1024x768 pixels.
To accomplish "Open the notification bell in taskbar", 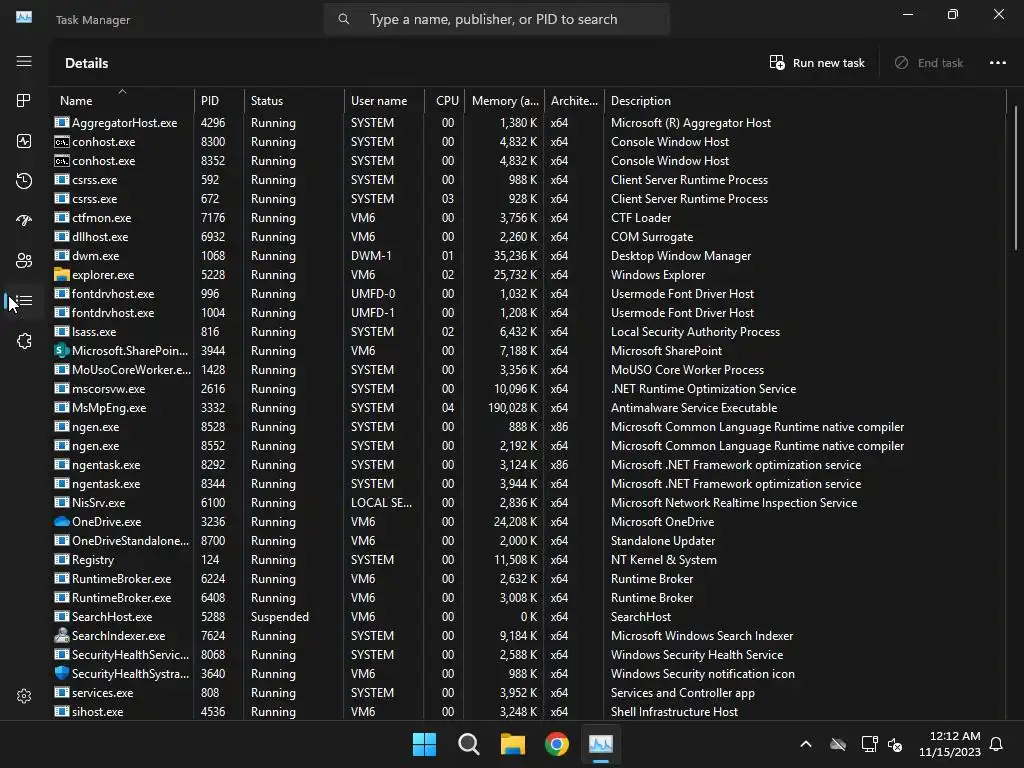I will point(997,744).
